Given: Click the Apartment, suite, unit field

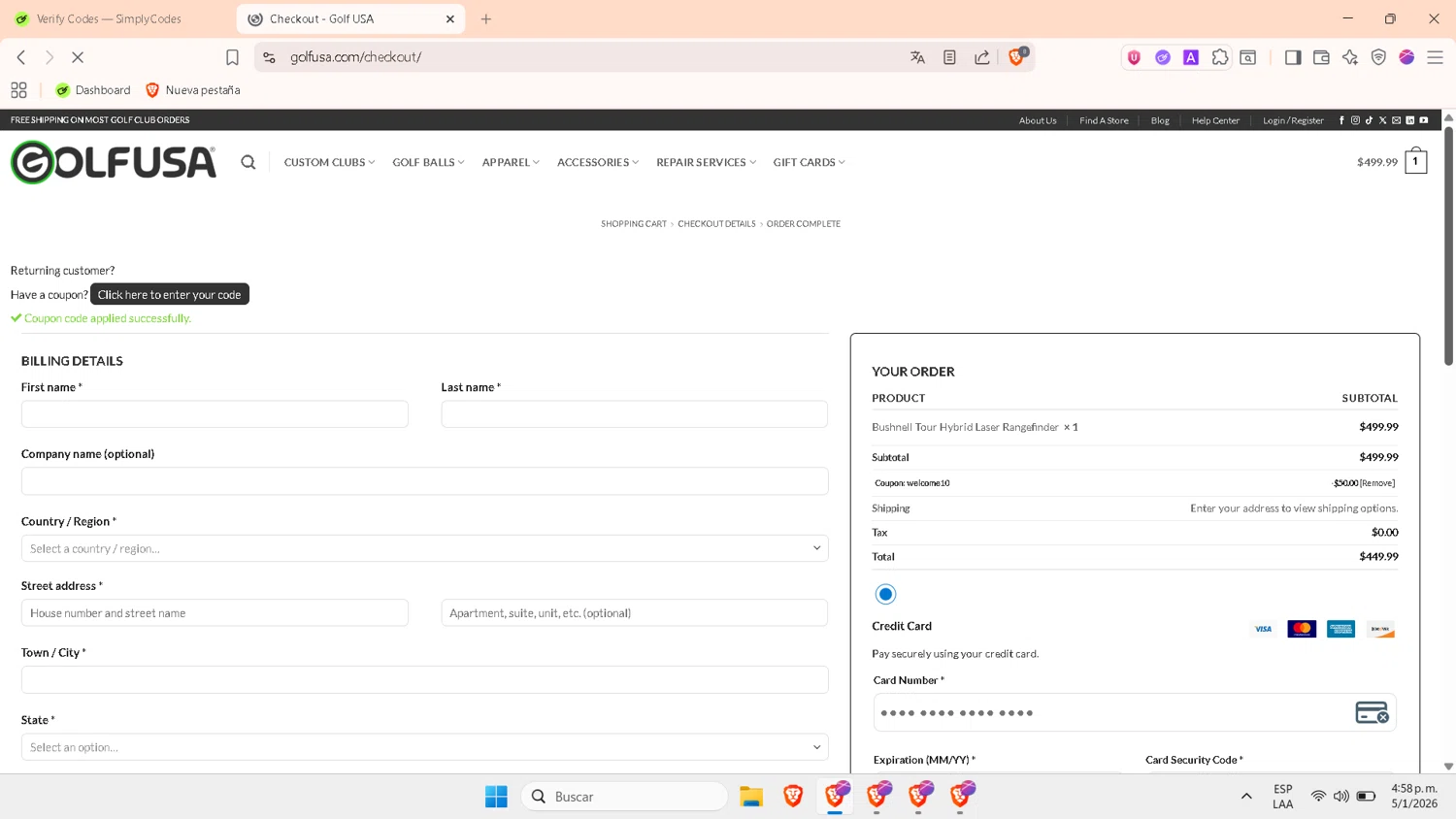Looking at the screenshot, I should pos(635,613).
